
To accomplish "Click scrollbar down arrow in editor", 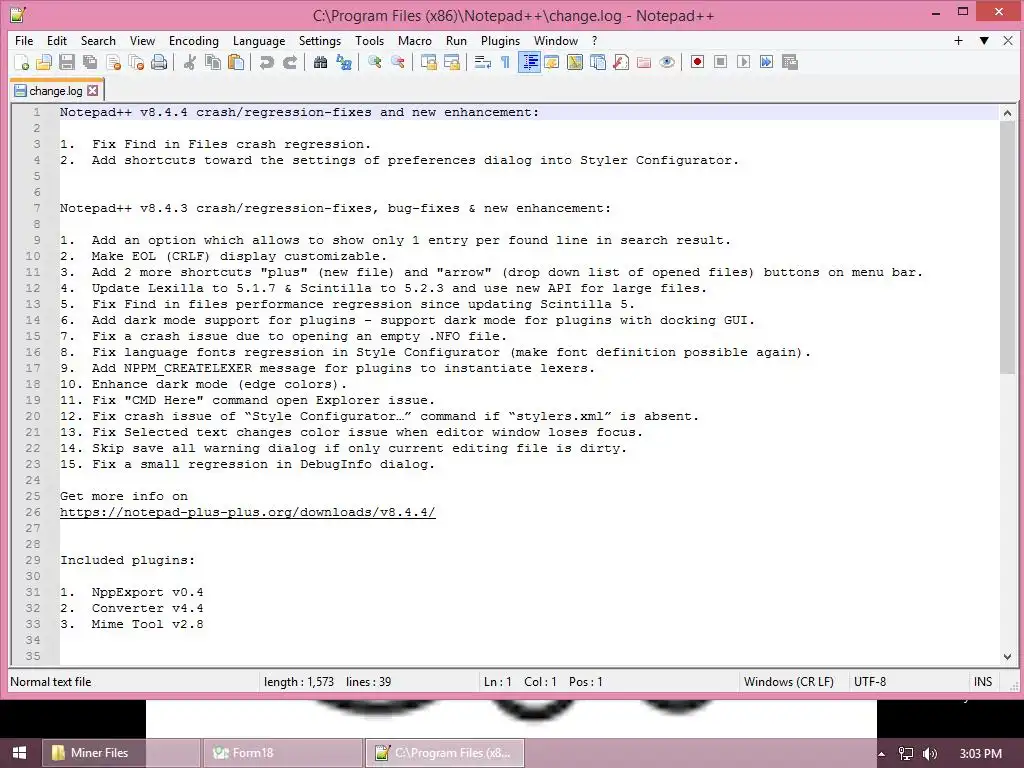I will point(1007,656).
